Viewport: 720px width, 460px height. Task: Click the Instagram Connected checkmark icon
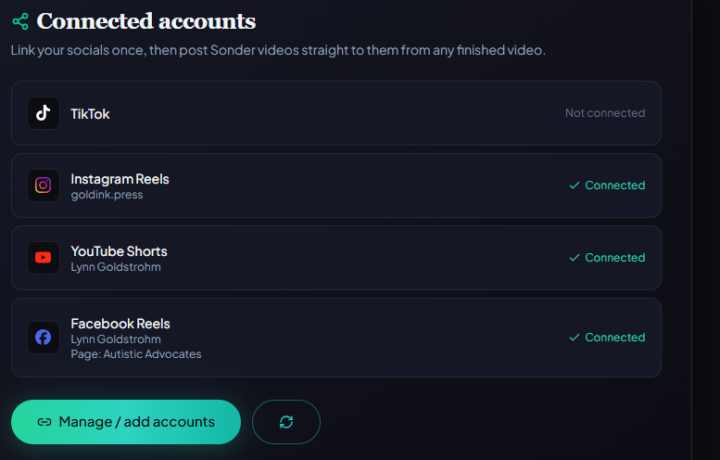coord(574,185)
